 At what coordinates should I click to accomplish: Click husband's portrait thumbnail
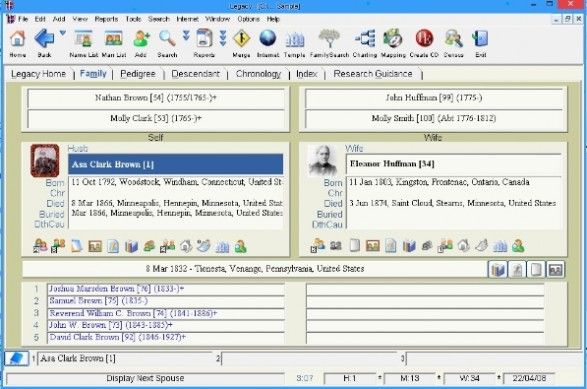point(45,161)
